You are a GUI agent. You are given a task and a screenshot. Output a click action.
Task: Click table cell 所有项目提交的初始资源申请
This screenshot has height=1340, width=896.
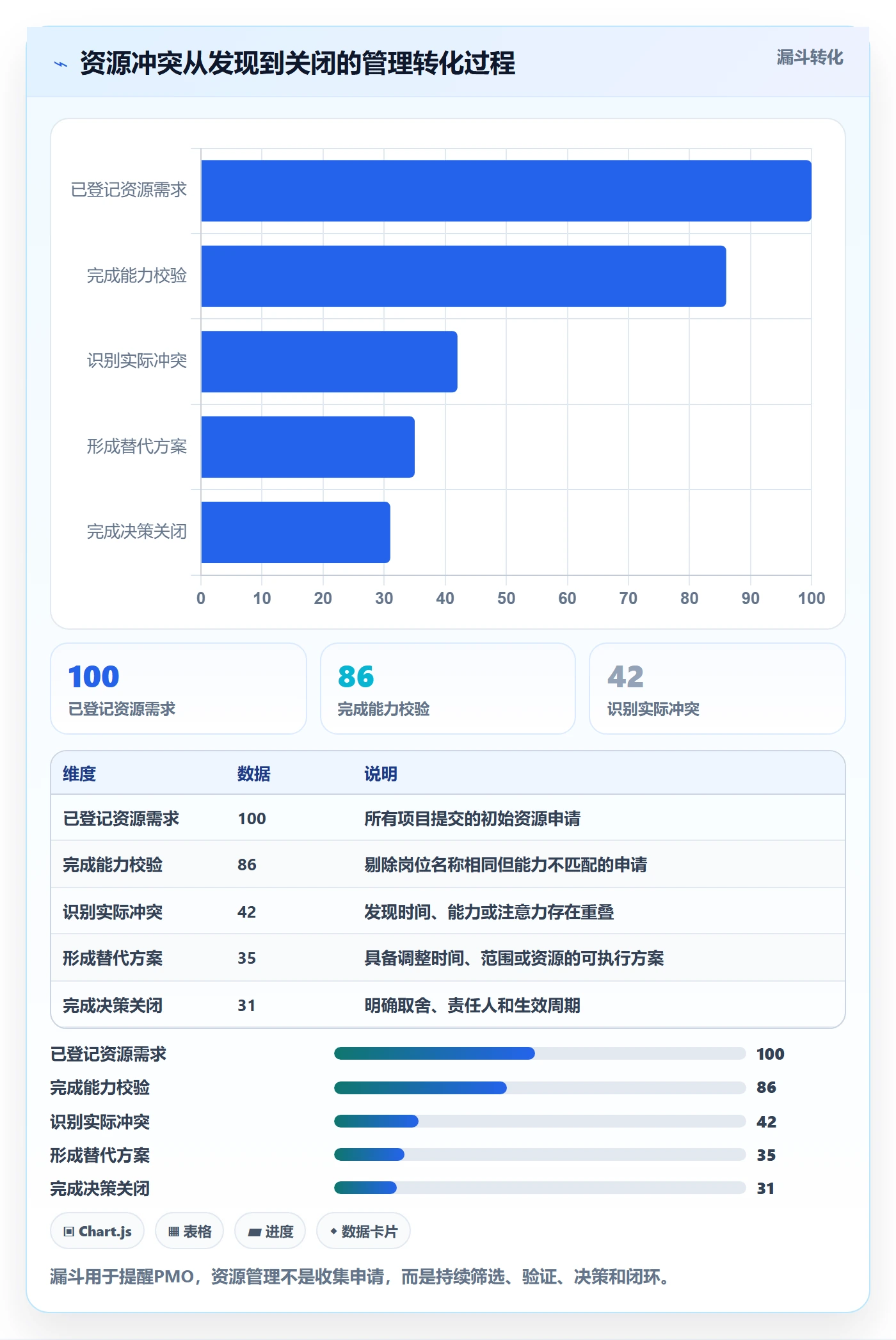click(x=472, y=818)
